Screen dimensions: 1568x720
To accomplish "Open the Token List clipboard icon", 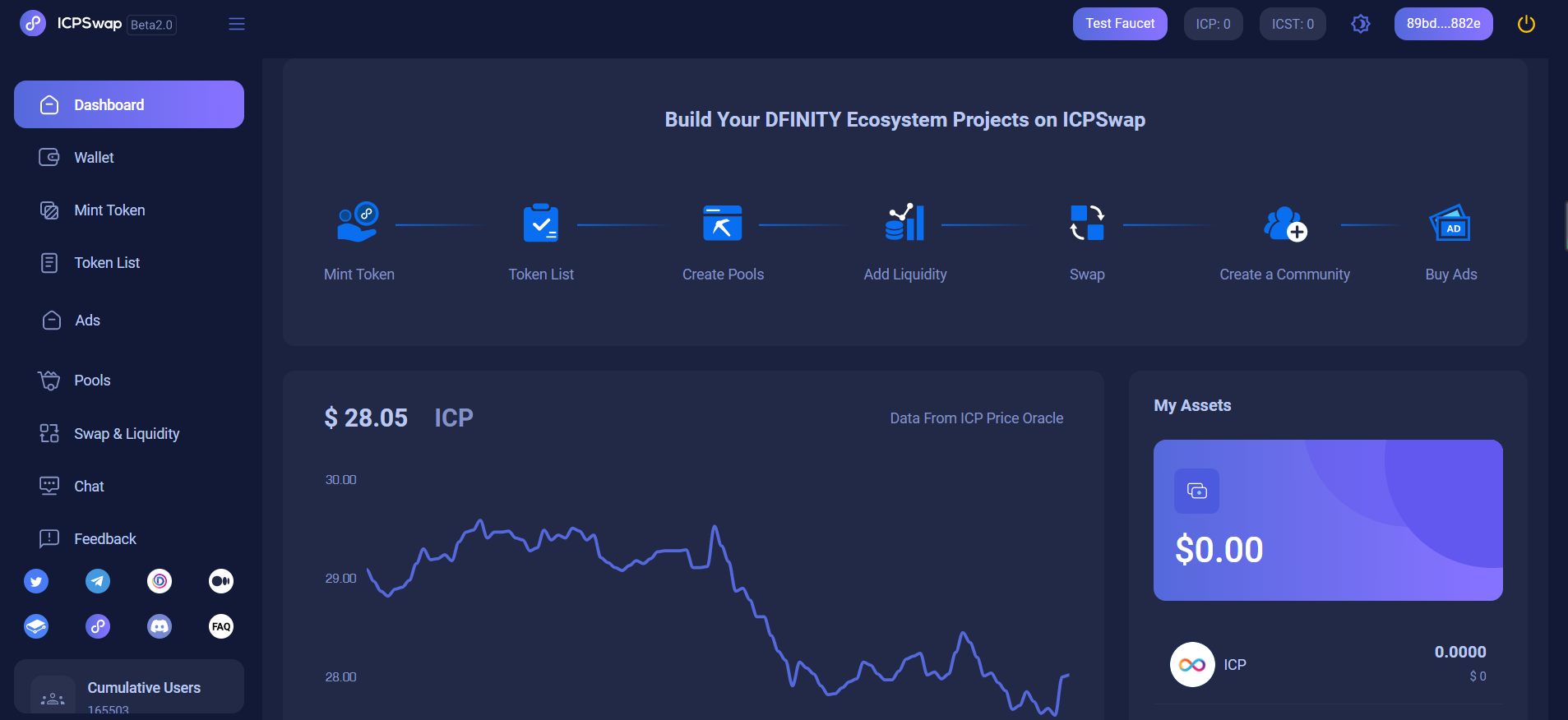I will click(540, 223).
